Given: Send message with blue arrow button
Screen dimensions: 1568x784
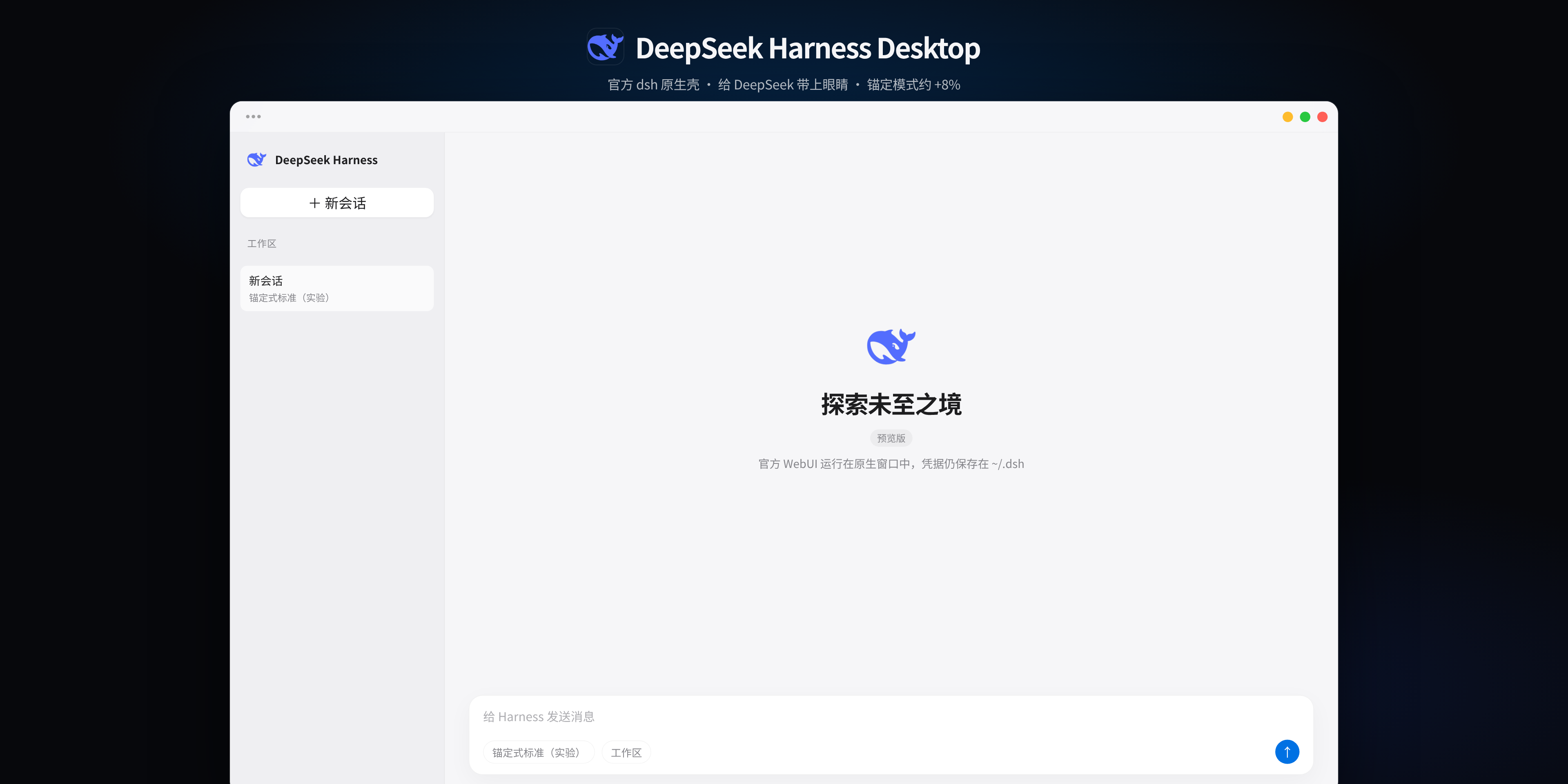Looking at the screenshot, I should click(x=1287, y=752).
